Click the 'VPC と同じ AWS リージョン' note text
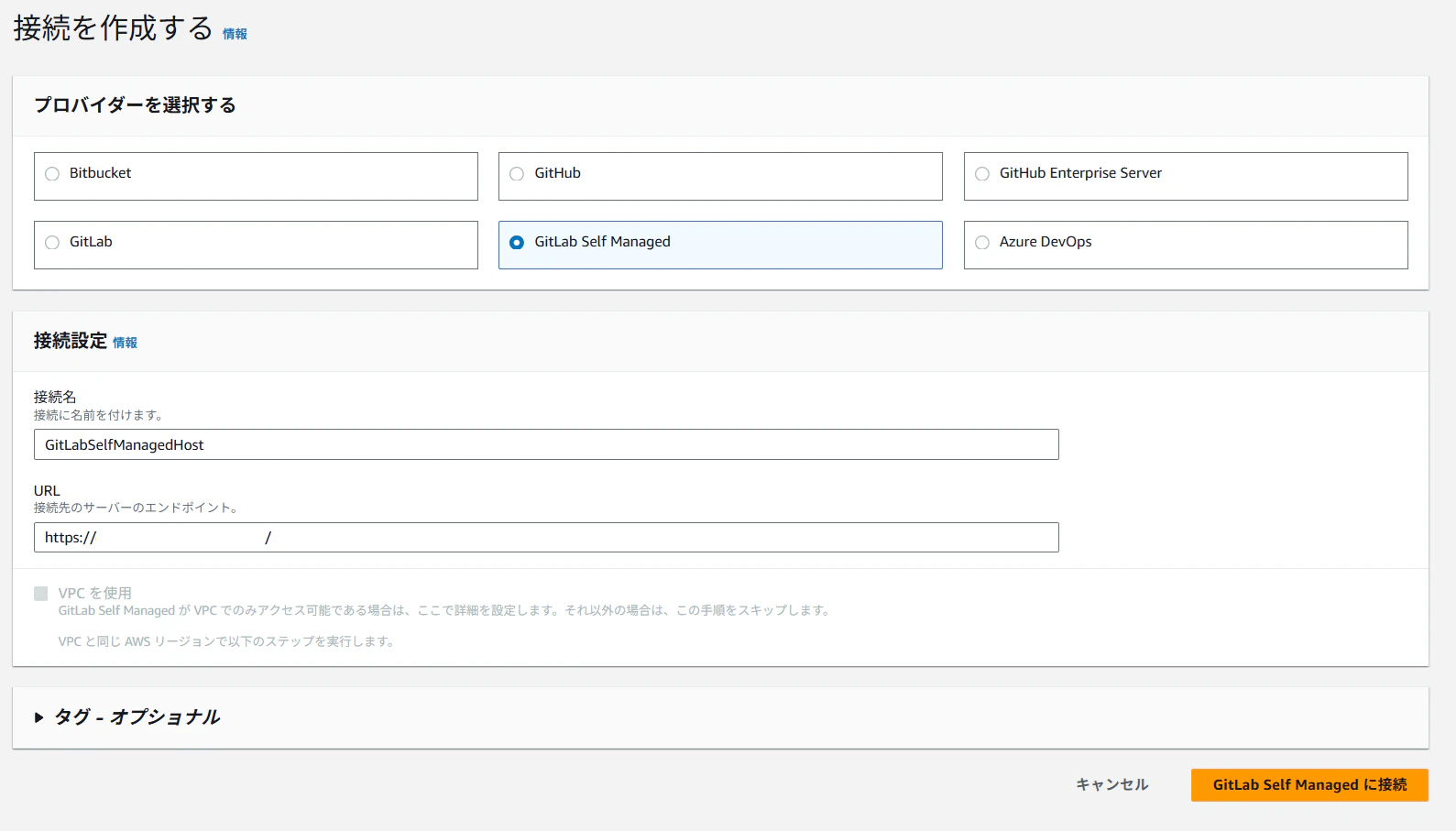Screen dimensions: 1456x831 [227, 641]
